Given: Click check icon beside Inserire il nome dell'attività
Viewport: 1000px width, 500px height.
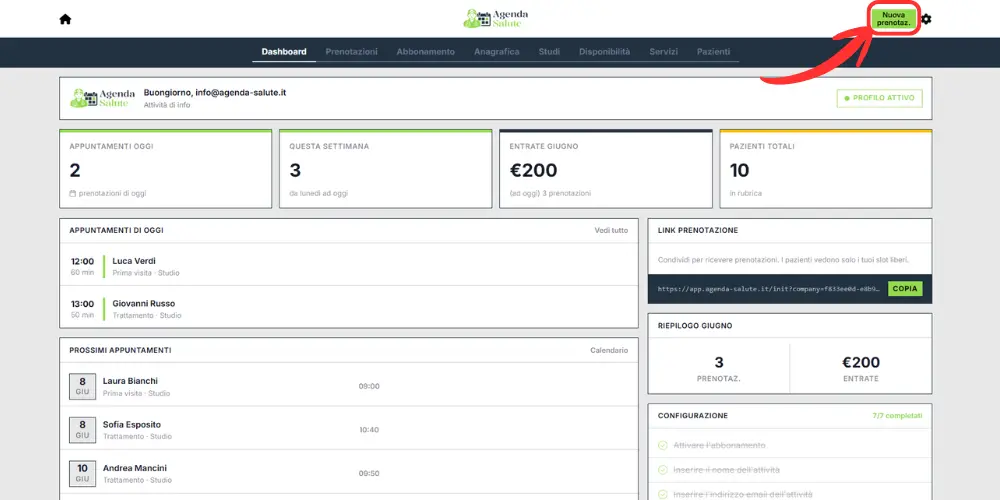Looking at the screenshot, I should pos(663,470).
